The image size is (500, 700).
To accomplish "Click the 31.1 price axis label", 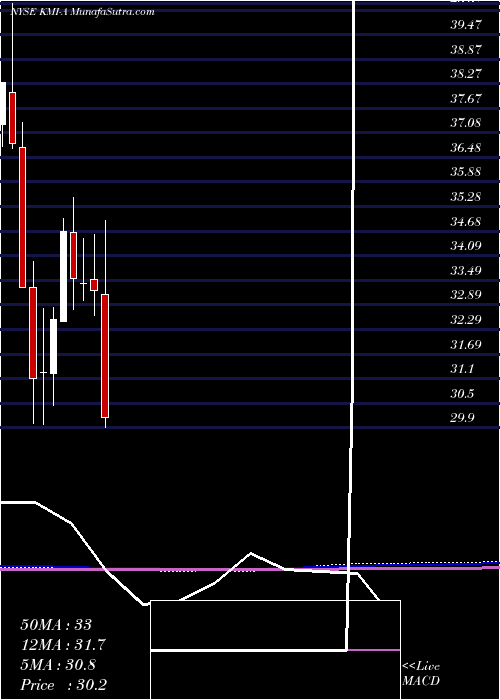I will click(x=462, y=369).
